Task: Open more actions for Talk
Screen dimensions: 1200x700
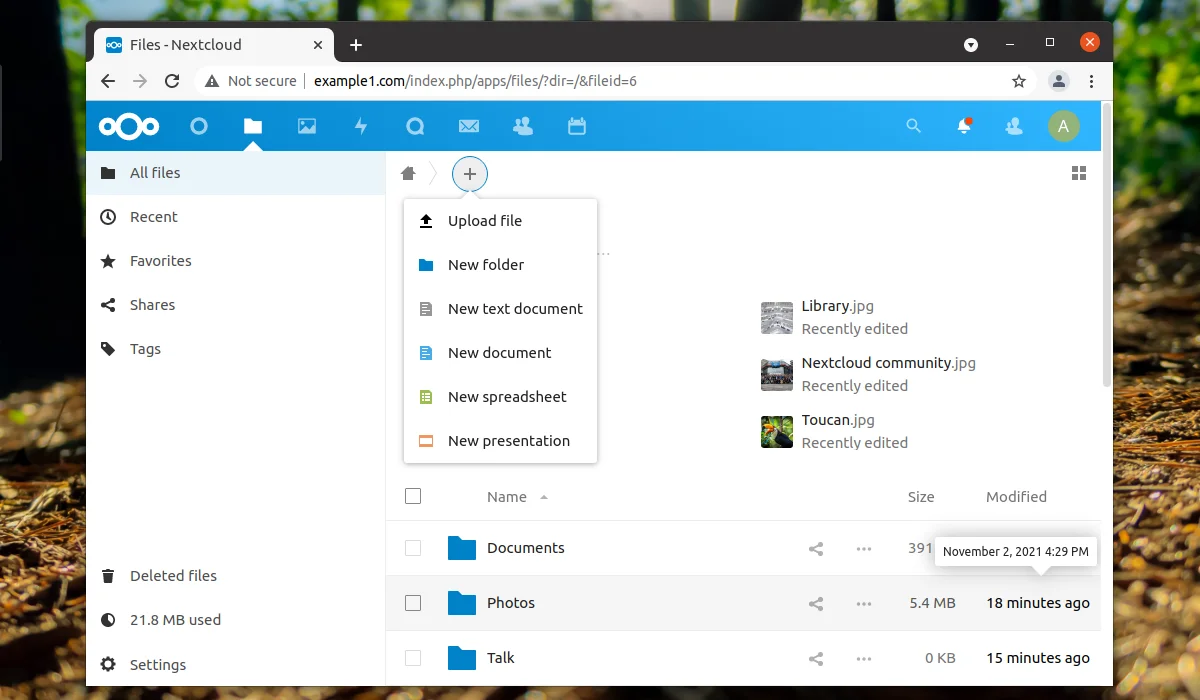Action: click(864, 658)
